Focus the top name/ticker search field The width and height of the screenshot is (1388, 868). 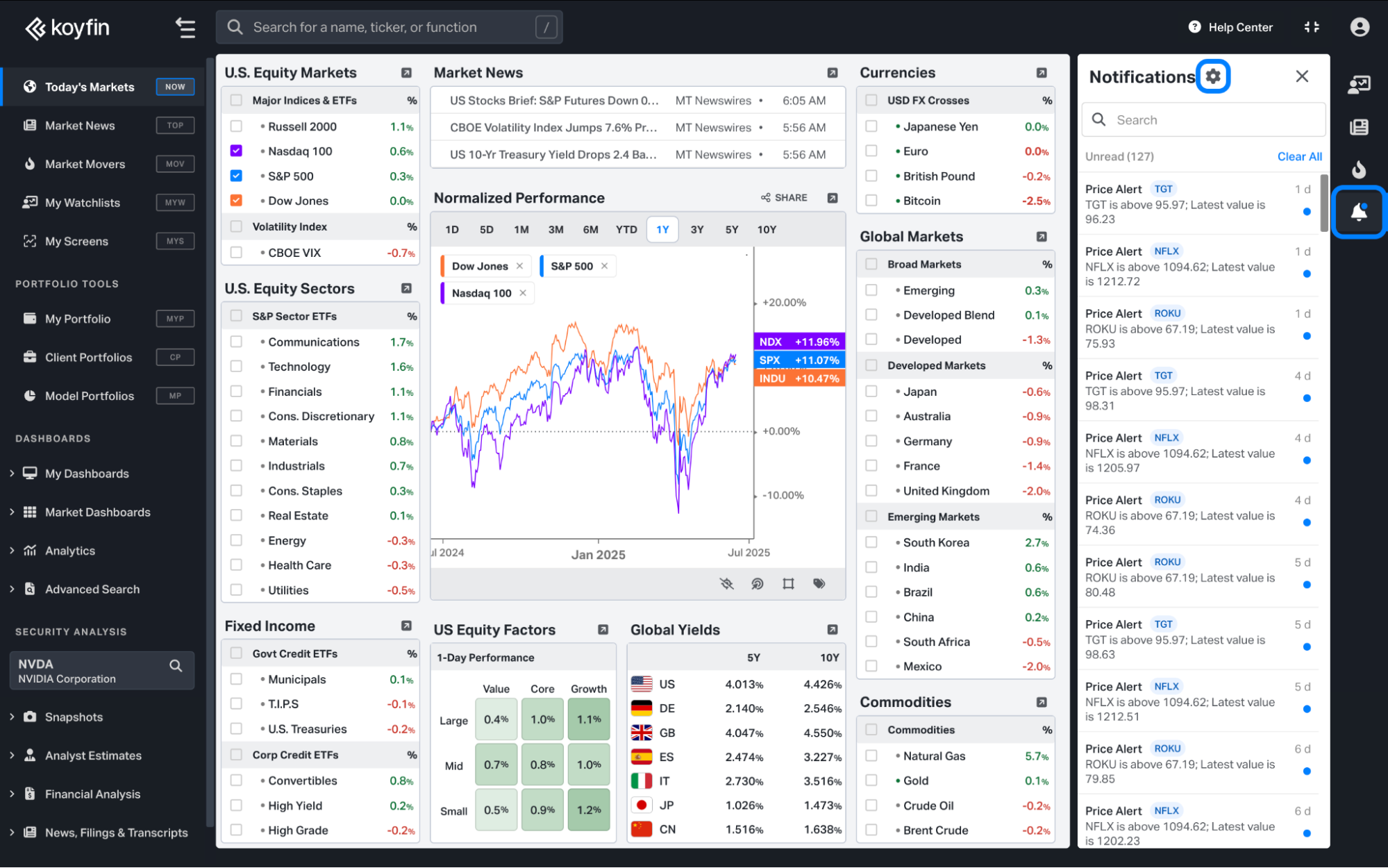tap(389, 27)
